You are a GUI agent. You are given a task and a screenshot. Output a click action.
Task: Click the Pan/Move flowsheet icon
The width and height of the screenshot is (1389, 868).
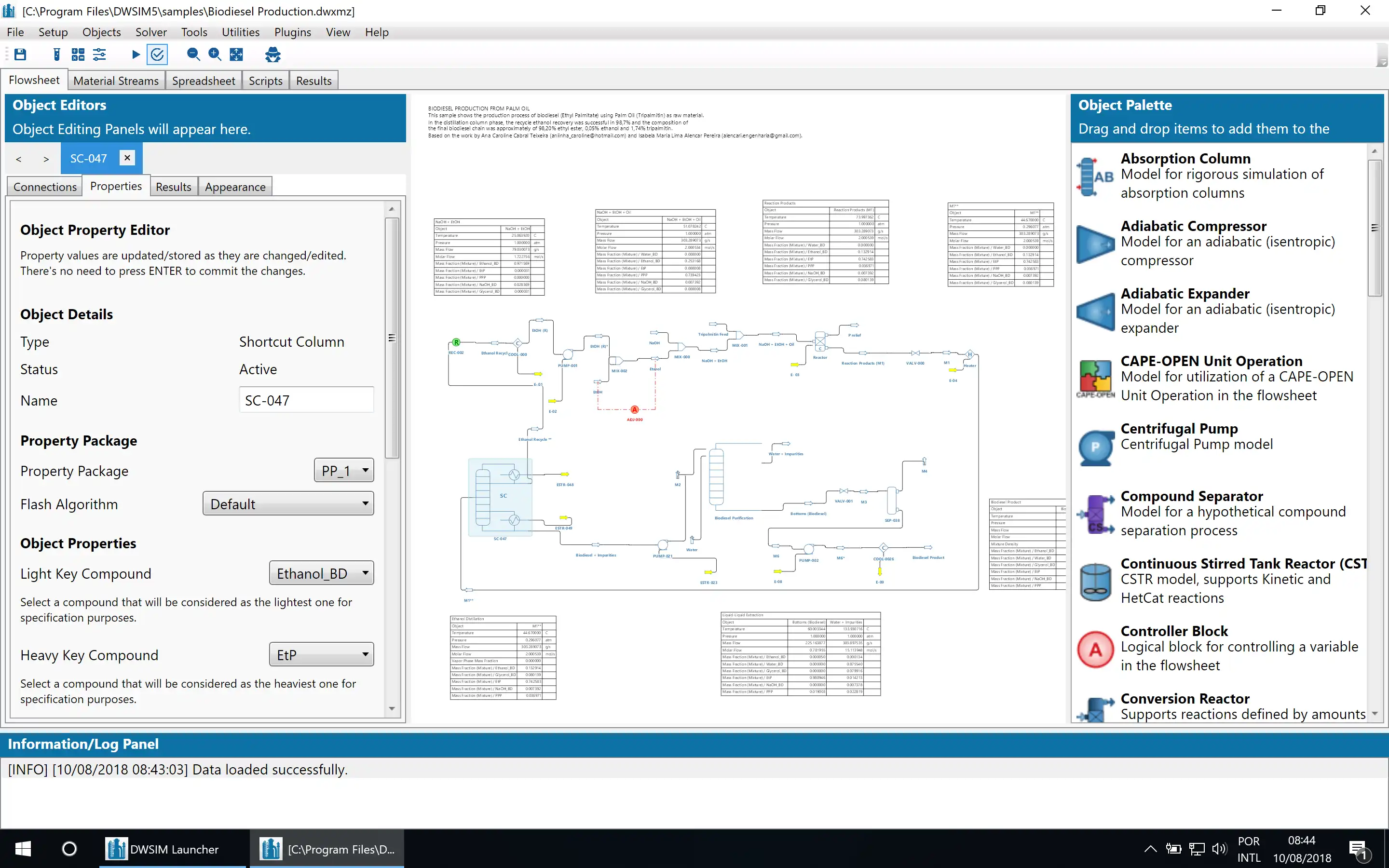pos(237,54)
